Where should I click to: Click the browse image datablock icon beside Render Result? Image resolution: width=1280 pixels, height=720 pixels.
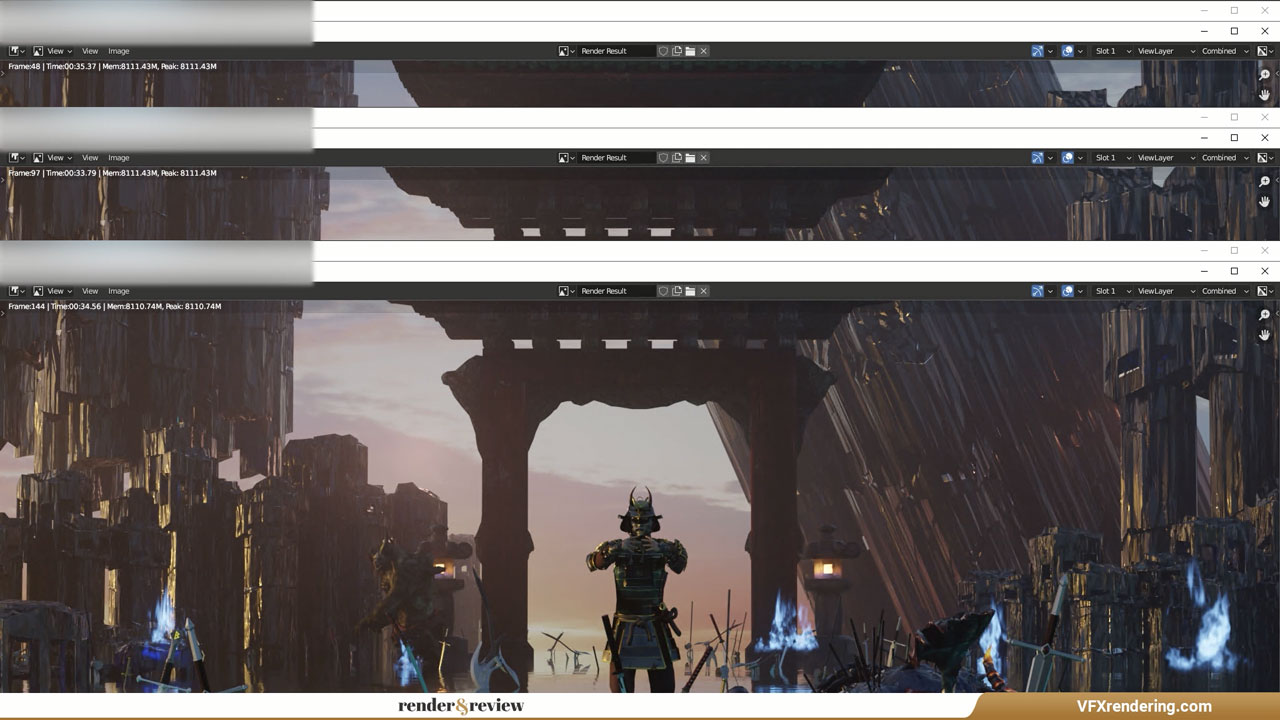(565, 291)
